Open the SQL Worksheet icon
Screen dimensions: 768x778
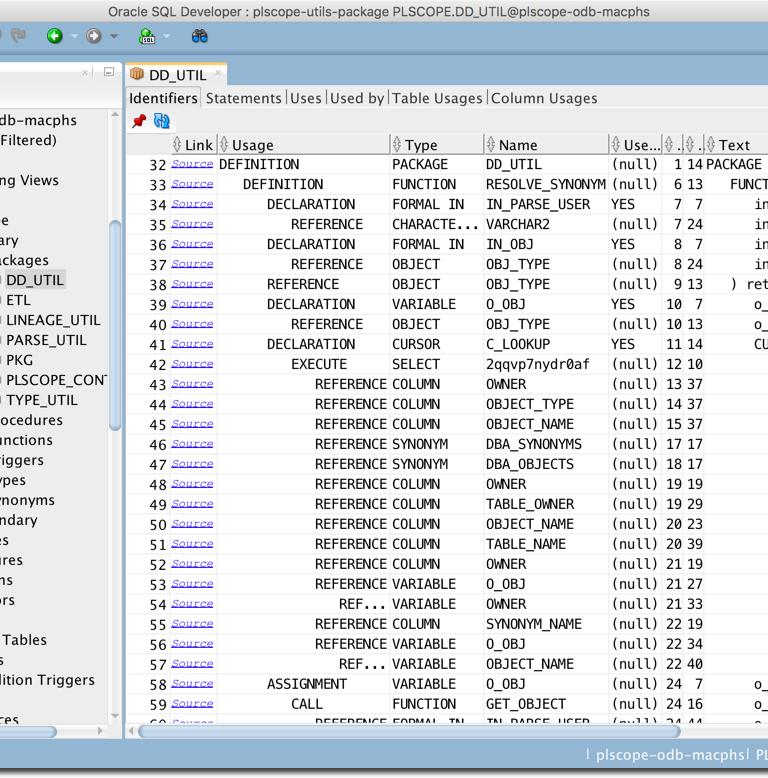(147, 36)
